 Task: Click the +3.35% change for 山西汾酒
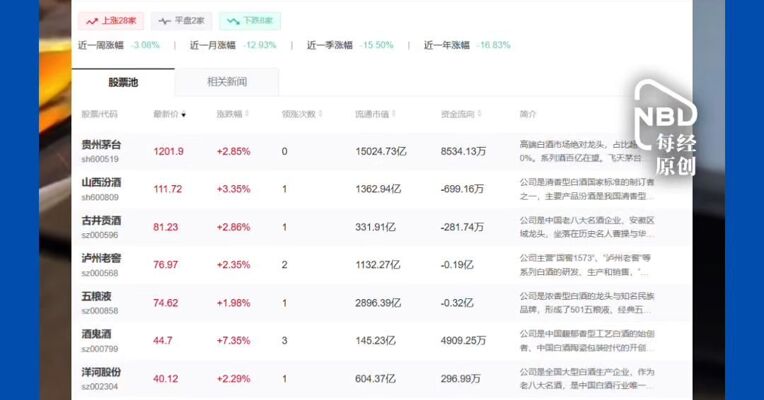(233, 189)
